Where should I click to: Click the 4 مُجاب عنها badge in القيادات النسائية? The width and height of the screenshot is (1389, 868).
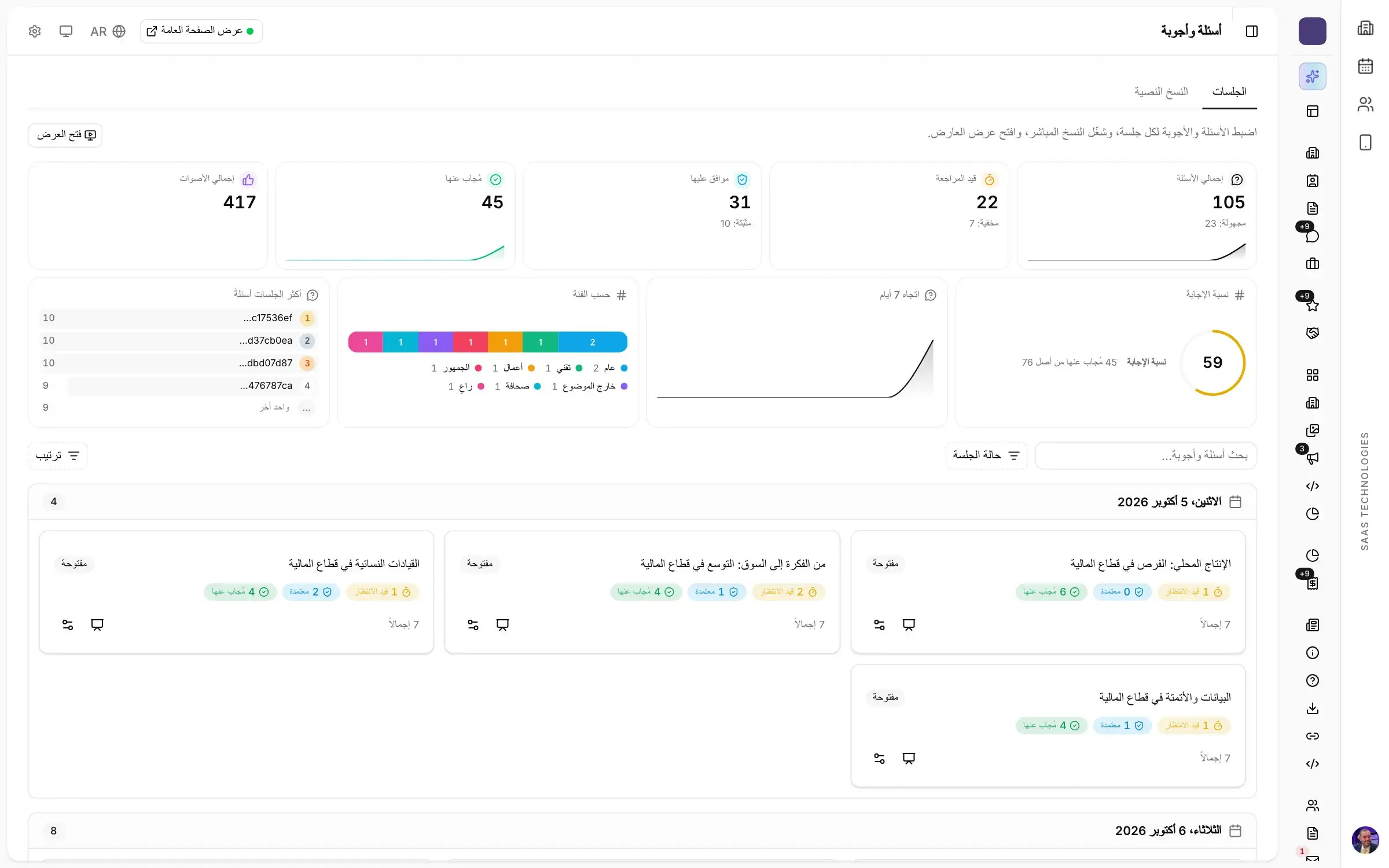pyautogui.click(x=240, y=592)
